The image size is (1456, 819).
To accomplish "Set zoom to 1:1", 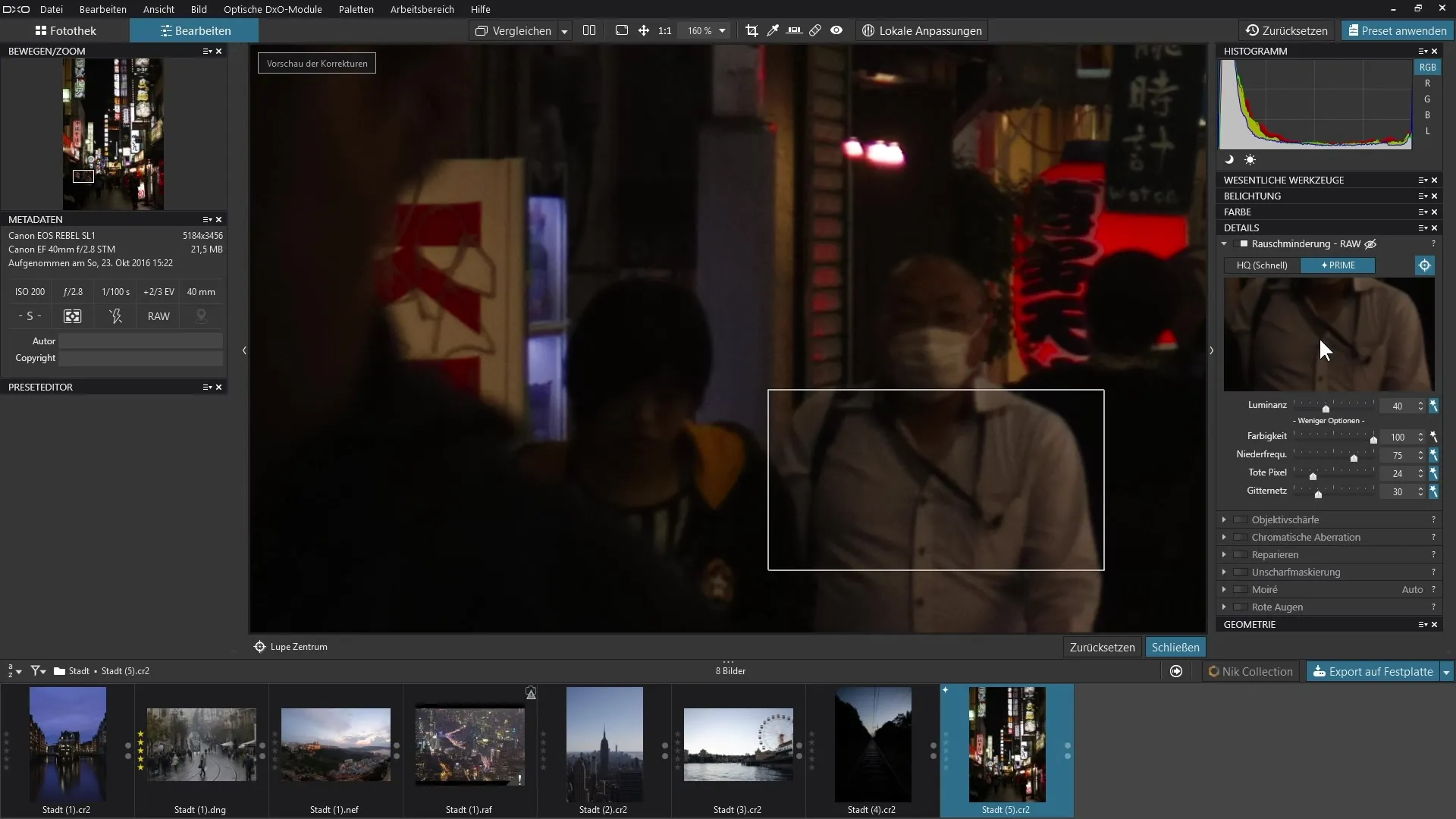I will (665, 31).
